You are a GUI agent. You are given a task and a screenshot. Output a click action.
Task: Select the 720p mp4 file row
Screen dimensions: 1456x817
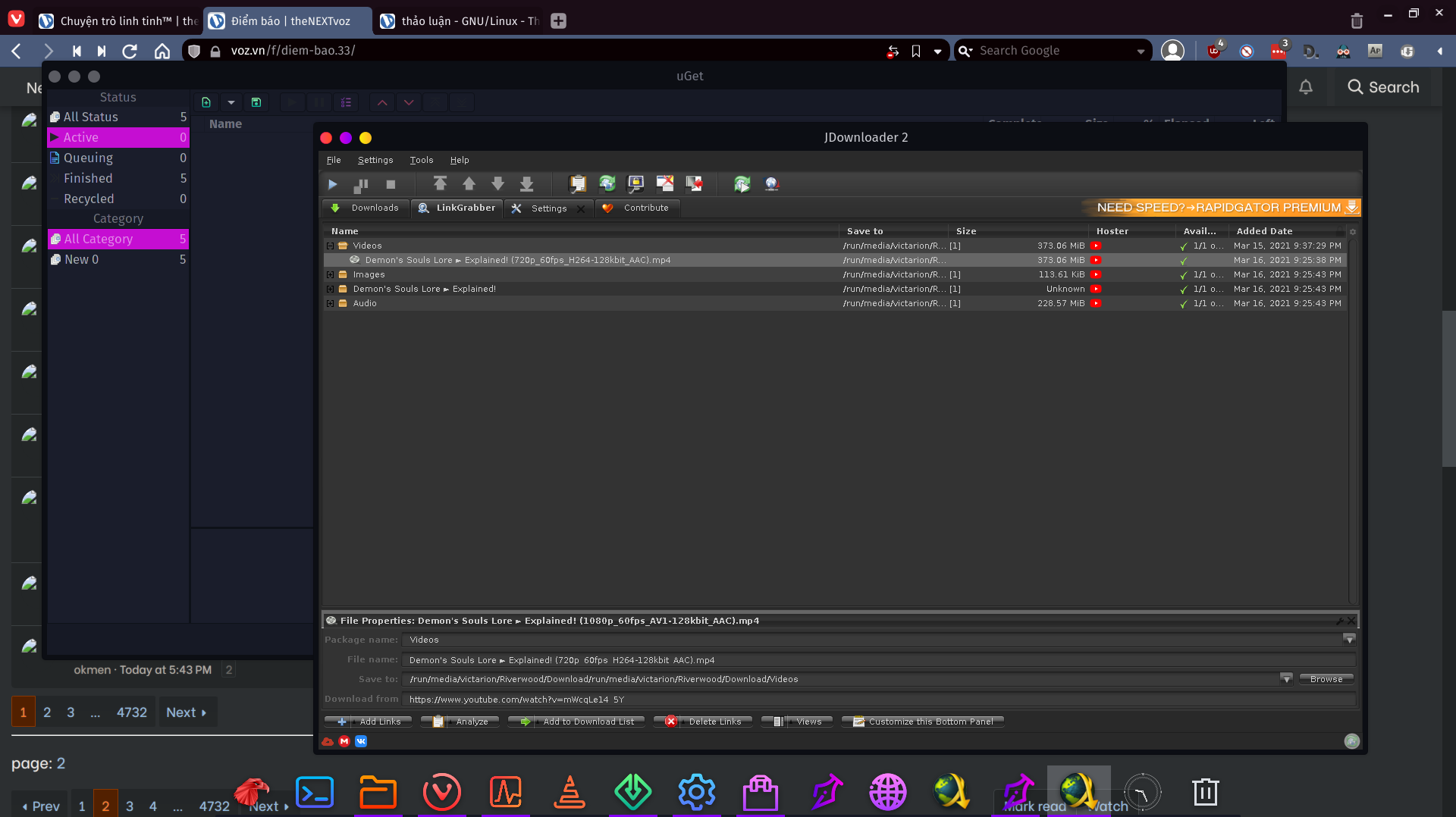coord(835,260)
